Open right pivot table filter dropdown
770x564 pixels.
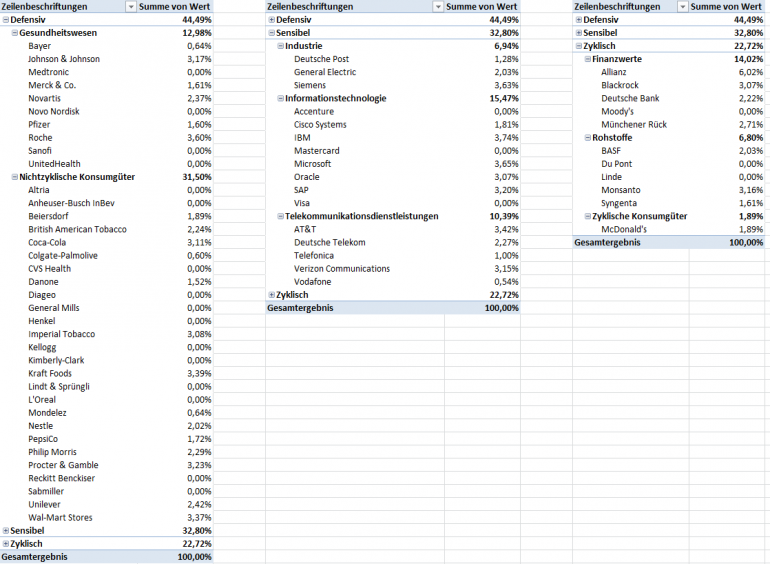click(x=683, y=7)
